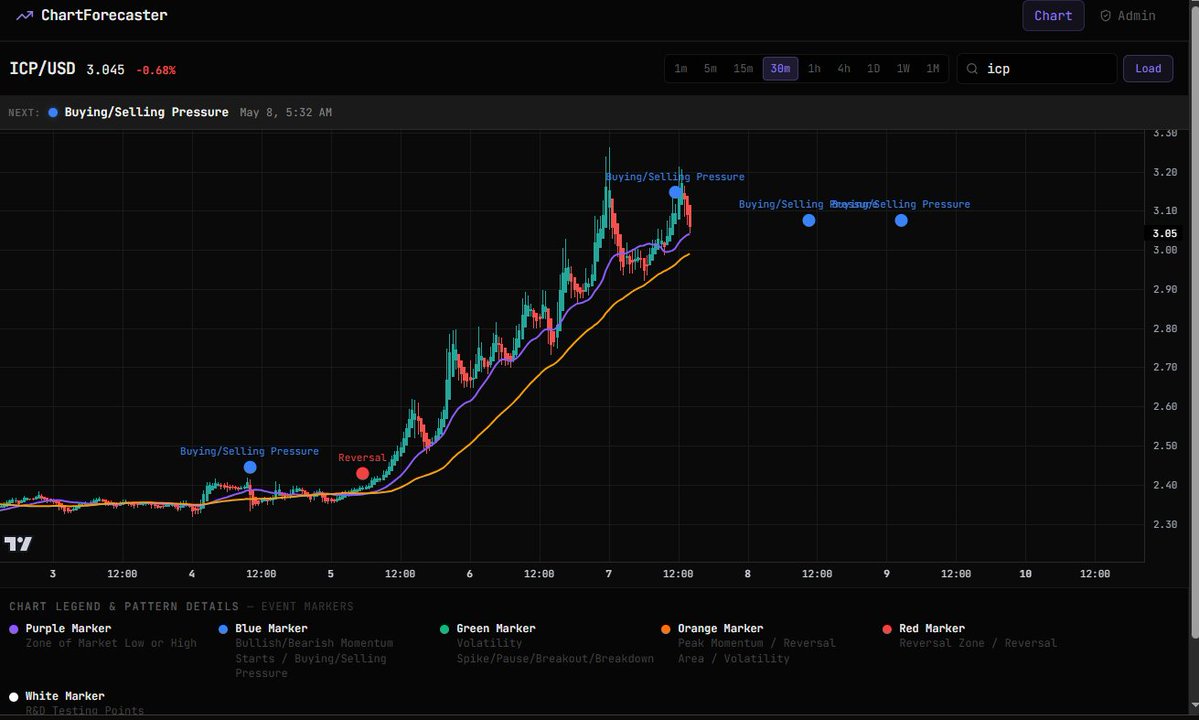Click the May 8, 5:32 AM timestamp
This screenshot has width=1199, height=720.
tap(286, 112)
